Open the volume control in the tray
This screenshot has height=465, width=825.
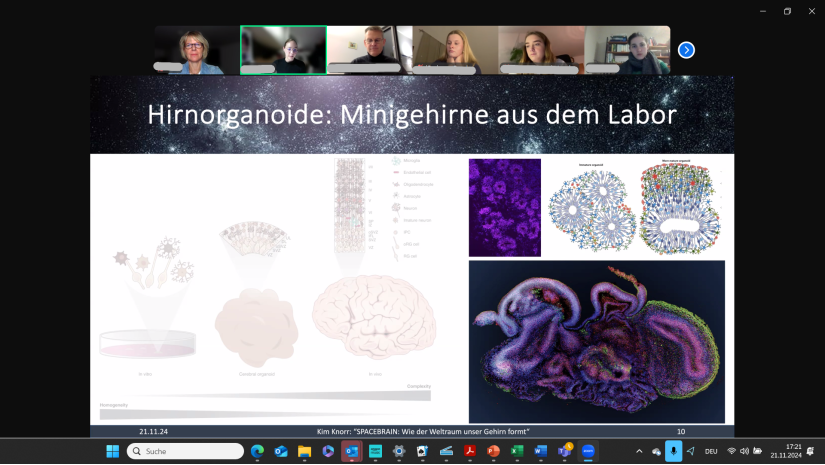pos(744,451)
